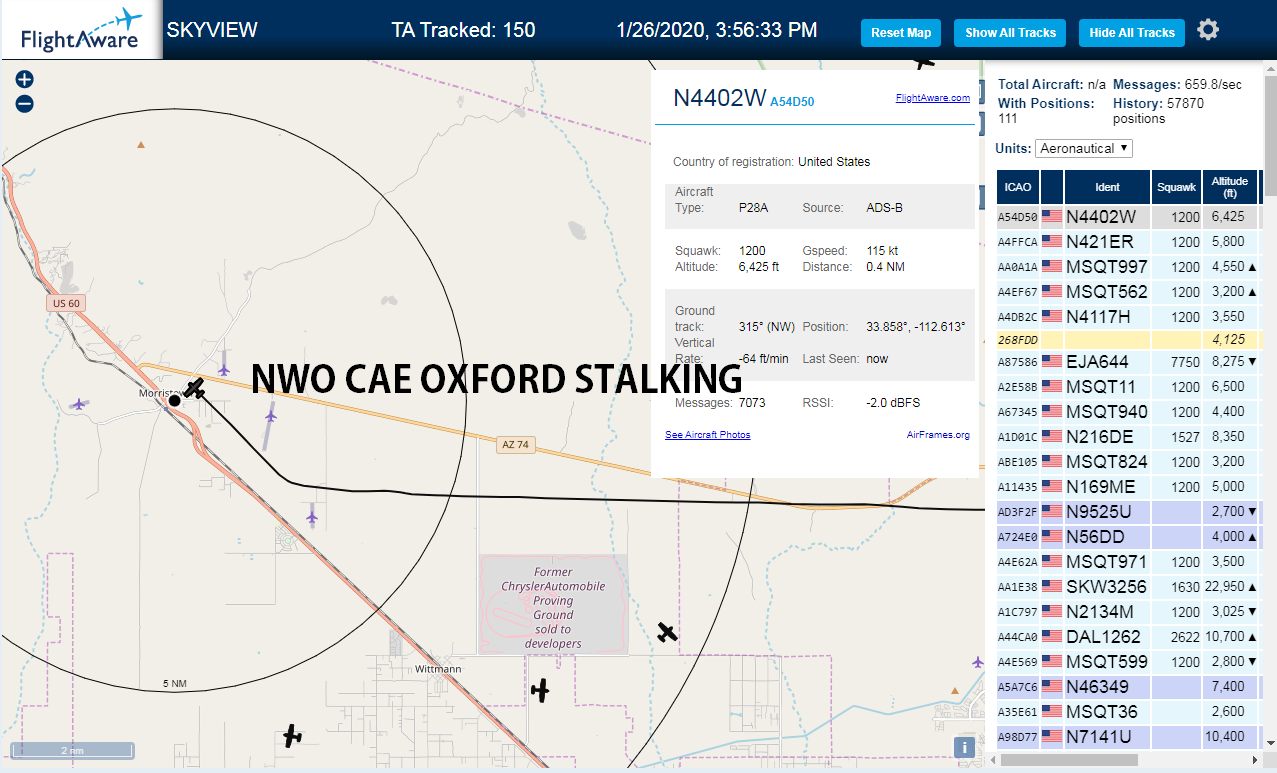Viewport: 1277px width, 773px height.
Task: Select N4402W row in table
Action: point(1128,216)
